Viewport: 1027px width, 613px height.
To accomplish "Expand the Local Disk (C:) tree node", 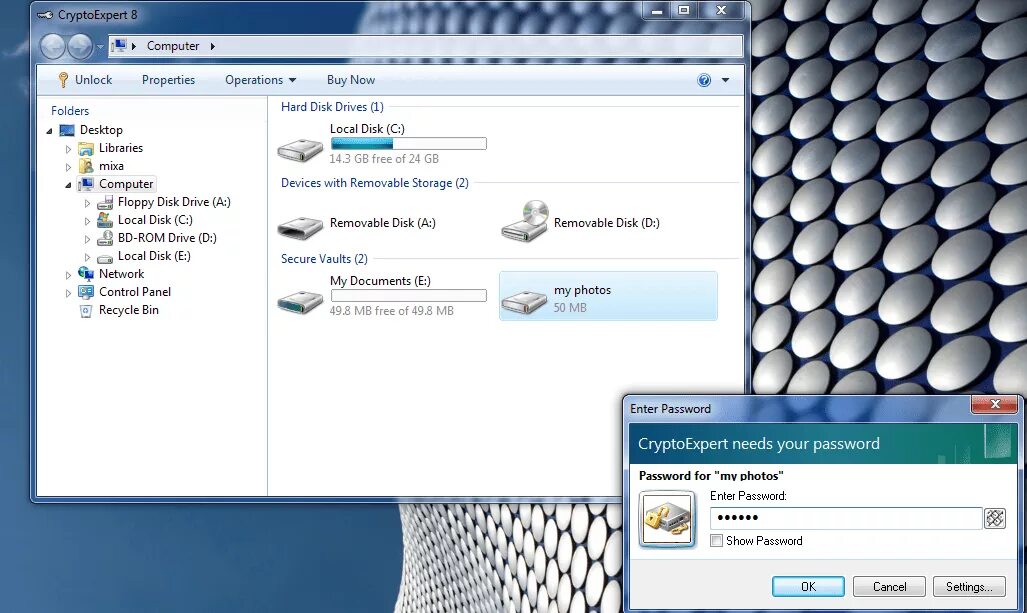I will (x=87, y=221).
